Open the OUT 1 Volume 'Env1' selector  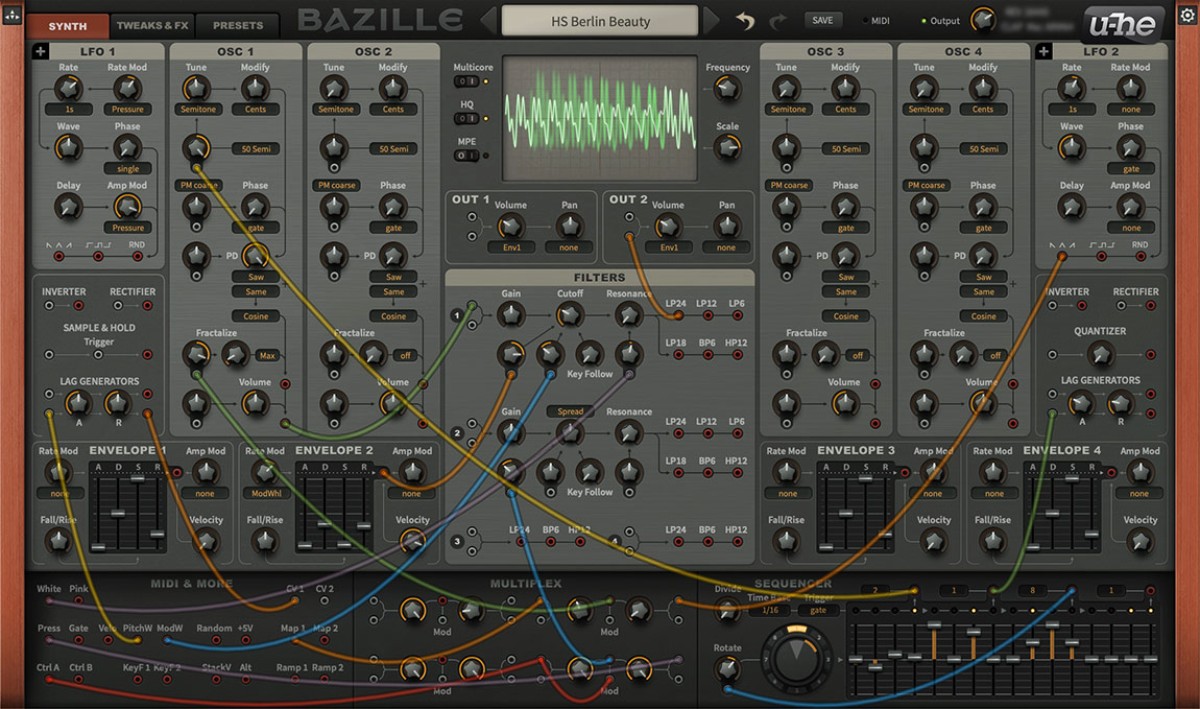point(511,247)
